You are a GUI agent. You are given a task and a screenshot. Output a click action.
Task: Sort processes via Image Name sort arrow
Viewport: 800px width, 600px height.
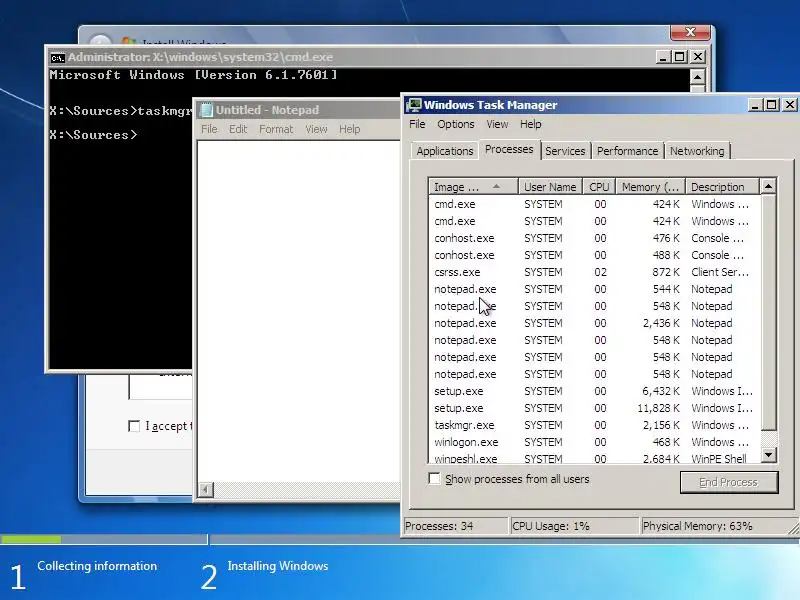pos(496,187)
